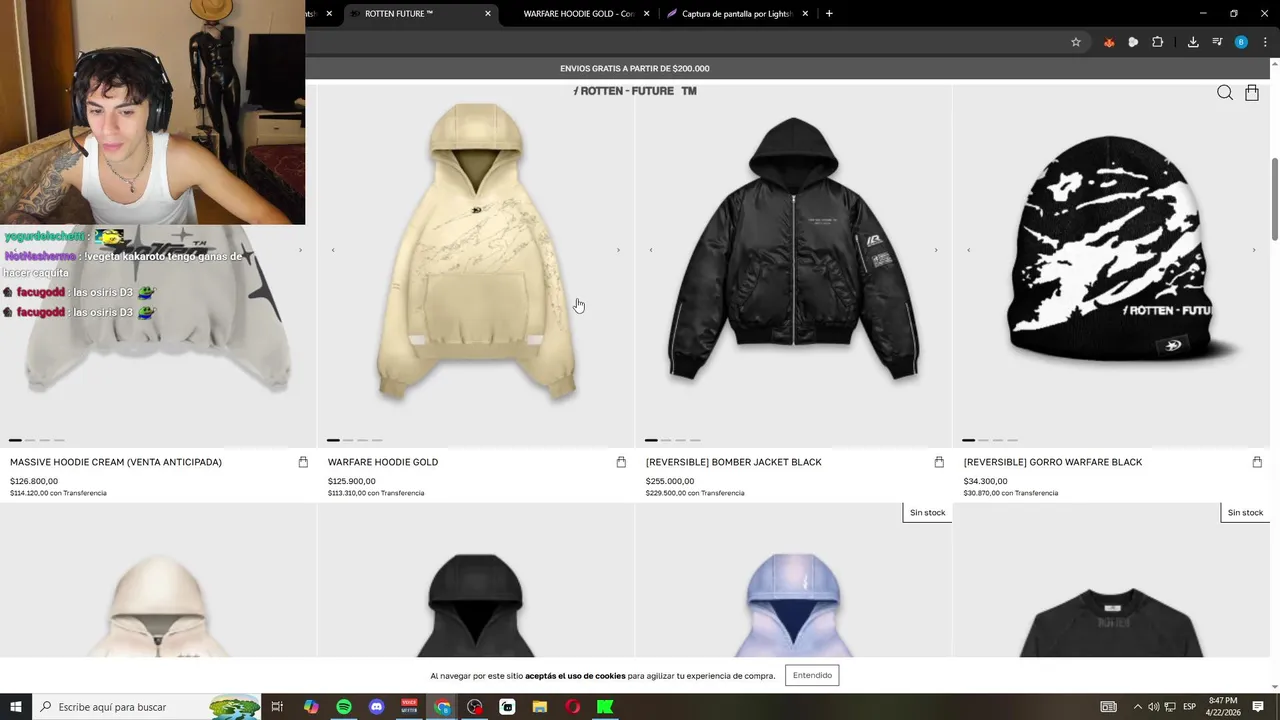1280x720 pixels.
Task: Open [REVERSIBLE] BOMBER JACKET BLACK product title
Action: [734, 462]
